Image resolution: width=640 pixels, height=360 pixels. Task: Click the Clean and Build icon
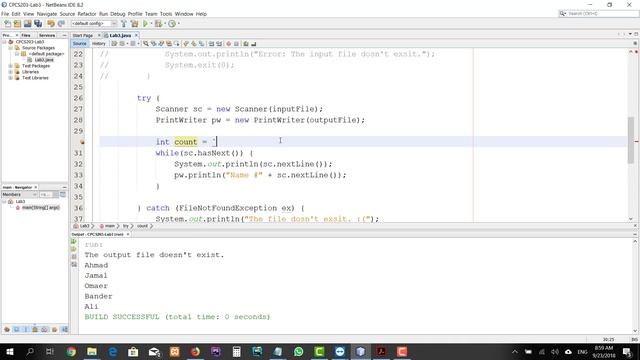pyautogui.click(x=134, y=24)
